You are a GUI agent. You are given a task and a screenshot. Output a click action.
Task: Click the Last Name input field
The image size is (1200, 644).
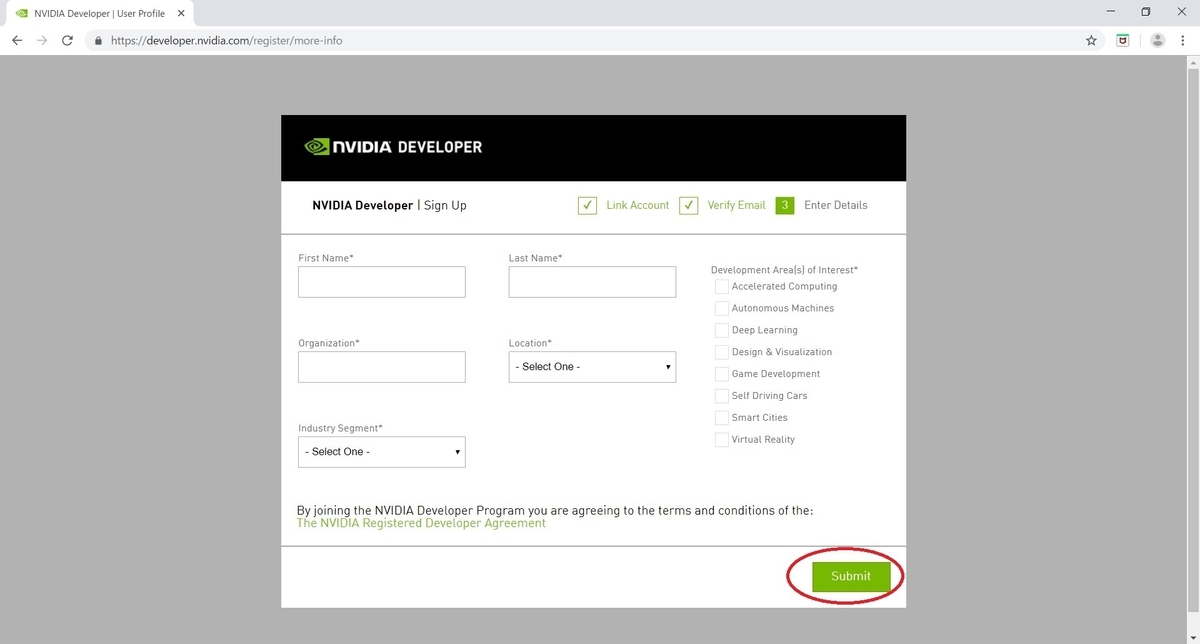pos(592,282)
